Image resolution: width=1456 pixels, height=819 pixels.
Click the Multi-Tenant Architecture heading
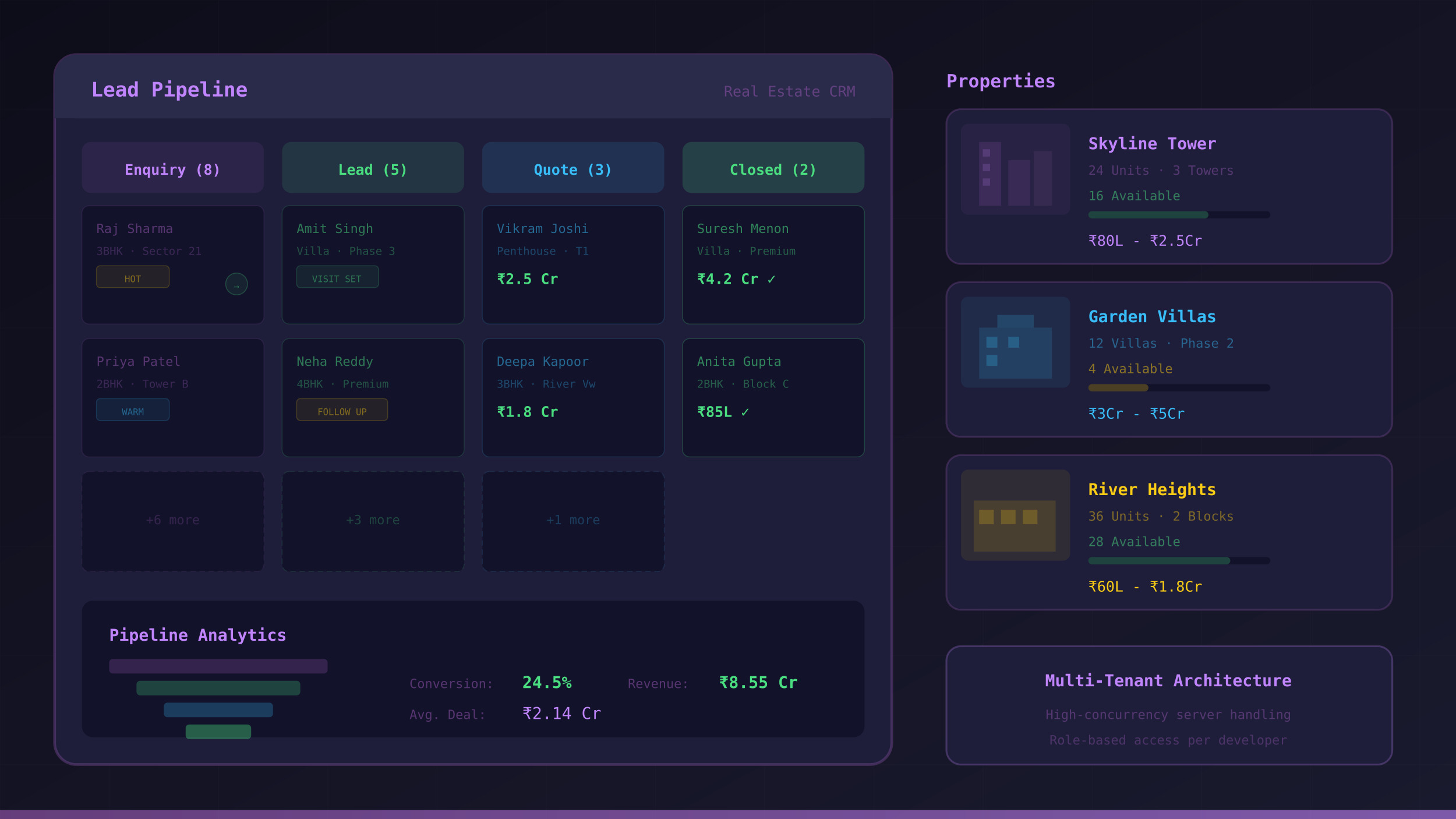tap(1168, 681)
